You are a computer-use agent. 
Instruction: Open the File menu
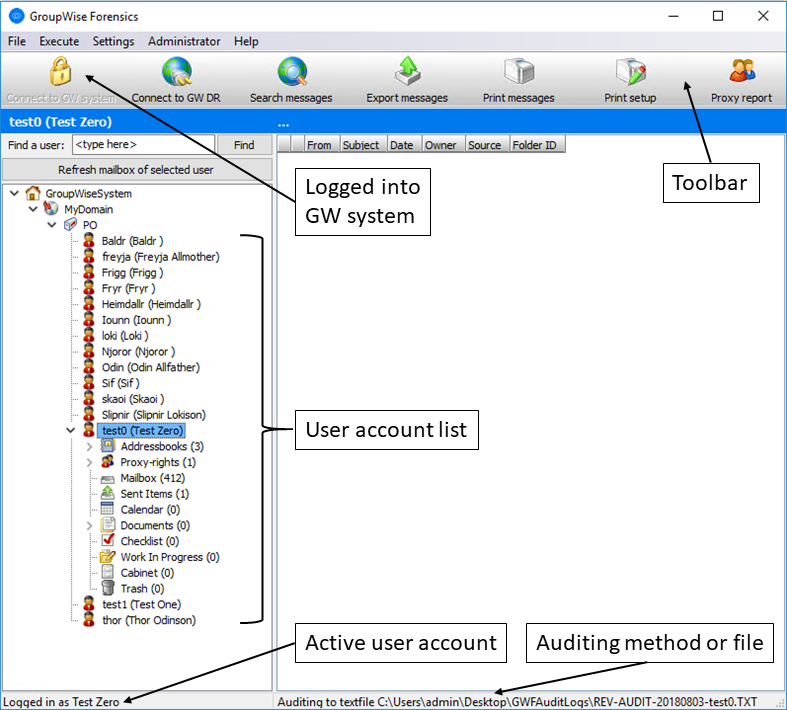[x=17, y=41]
